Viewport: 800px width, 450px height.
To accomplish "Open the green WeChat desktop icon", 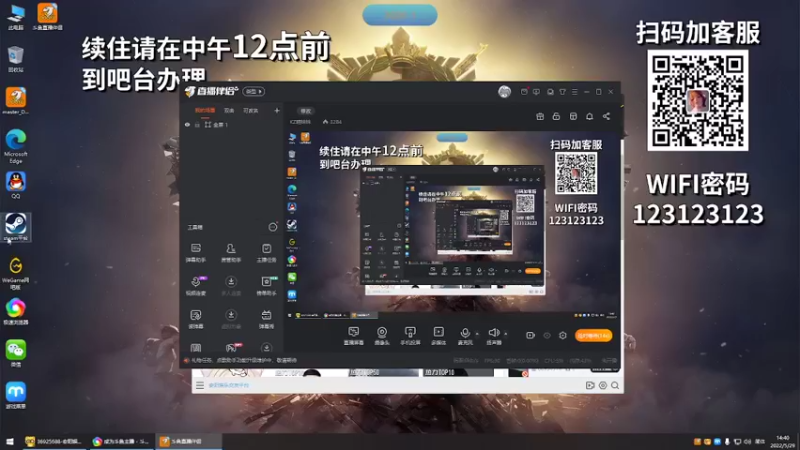I will pyautogui.click(x=16, y=353).
